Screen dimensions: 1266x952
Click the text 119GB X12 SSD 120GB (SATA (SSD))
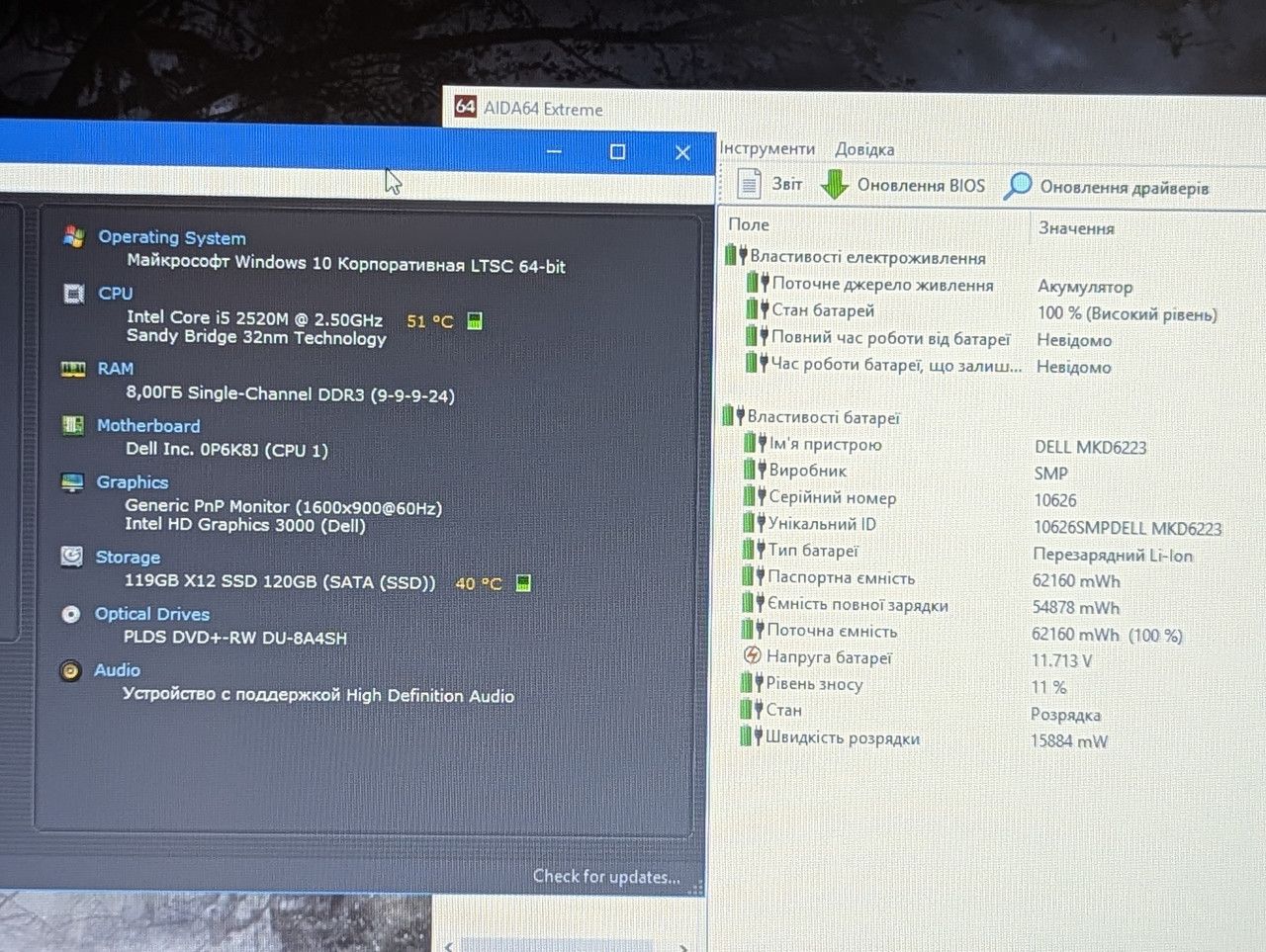point(279,582)
